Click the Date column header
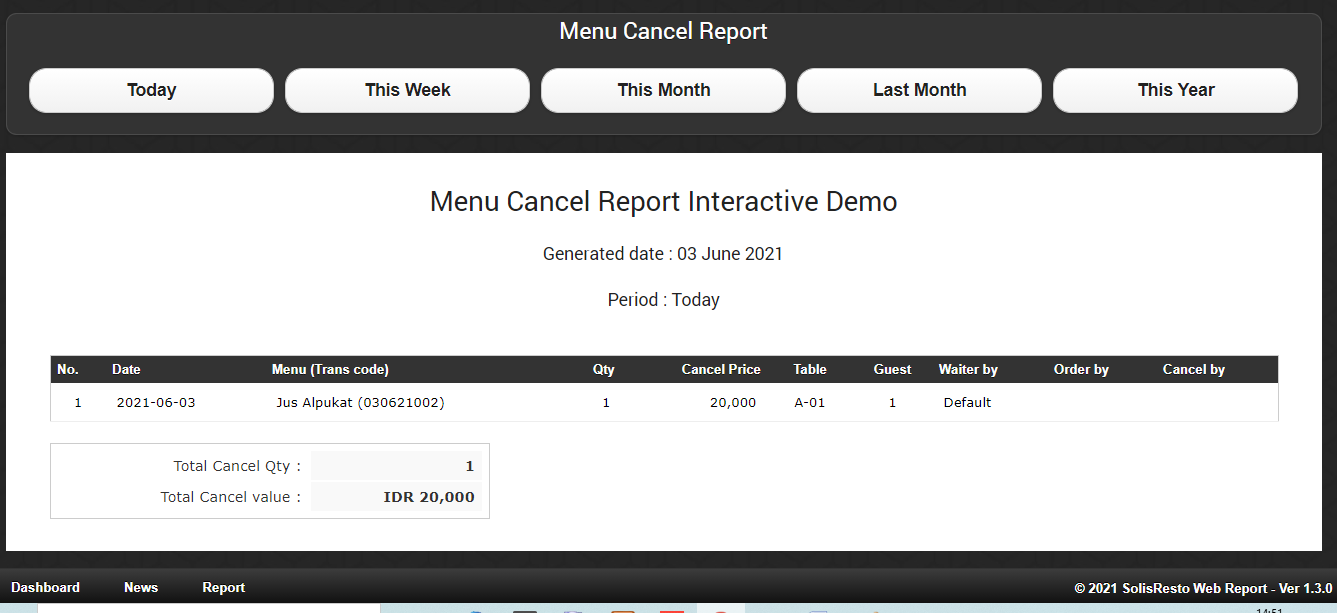 [126, 369]
